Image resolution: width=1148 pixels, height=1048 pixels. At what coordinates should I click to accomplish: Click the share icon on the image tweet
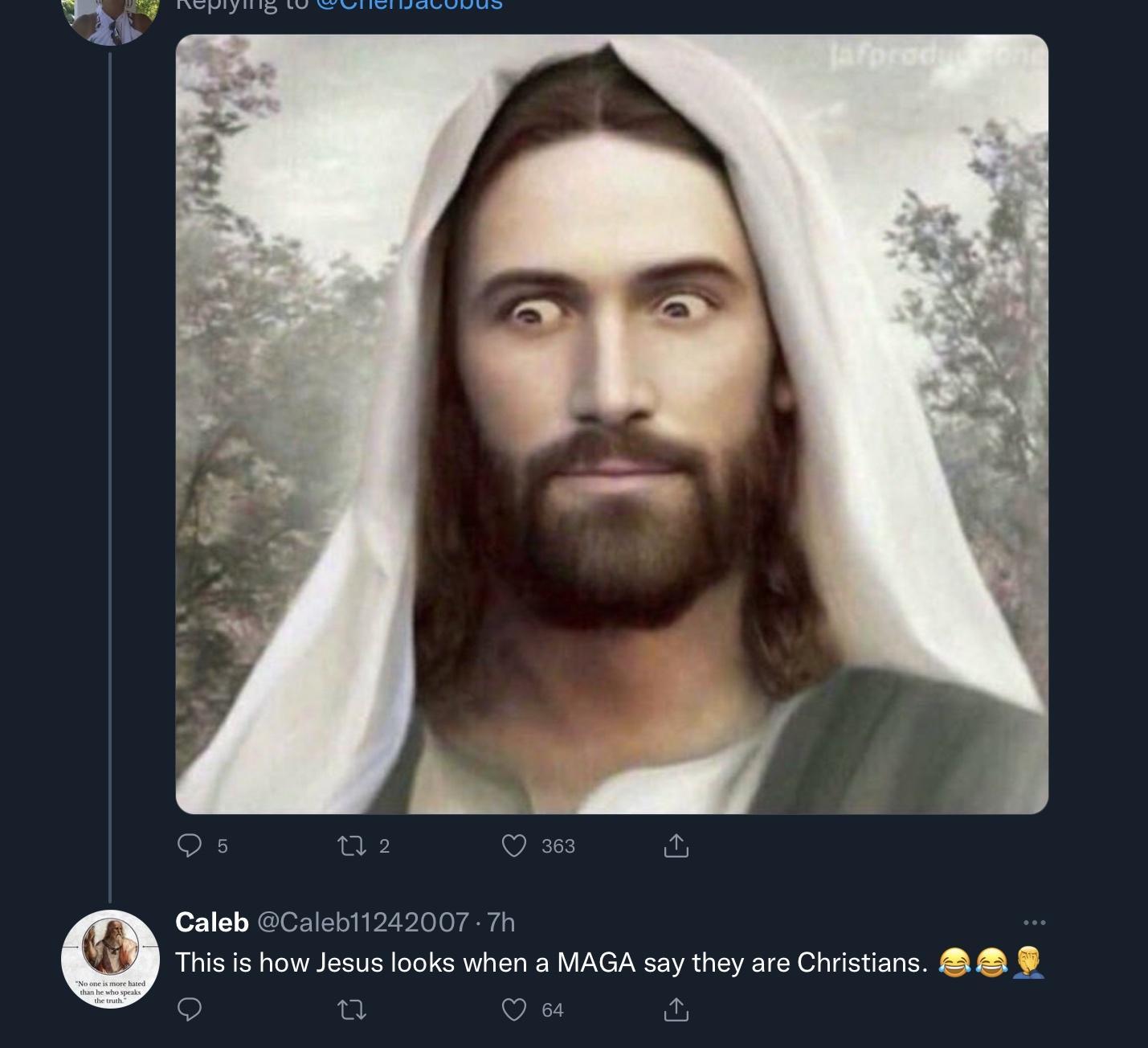coord(677,846)
